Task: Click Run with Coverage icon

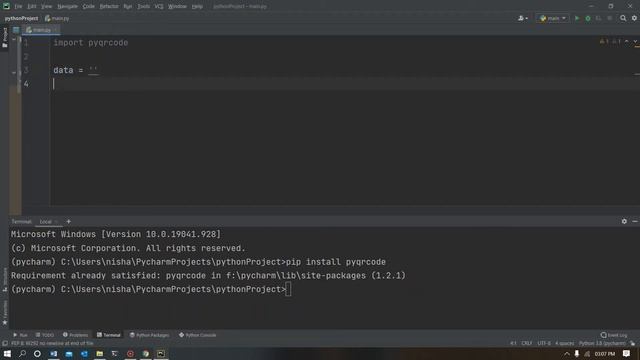Action: (x=598, y=18)
